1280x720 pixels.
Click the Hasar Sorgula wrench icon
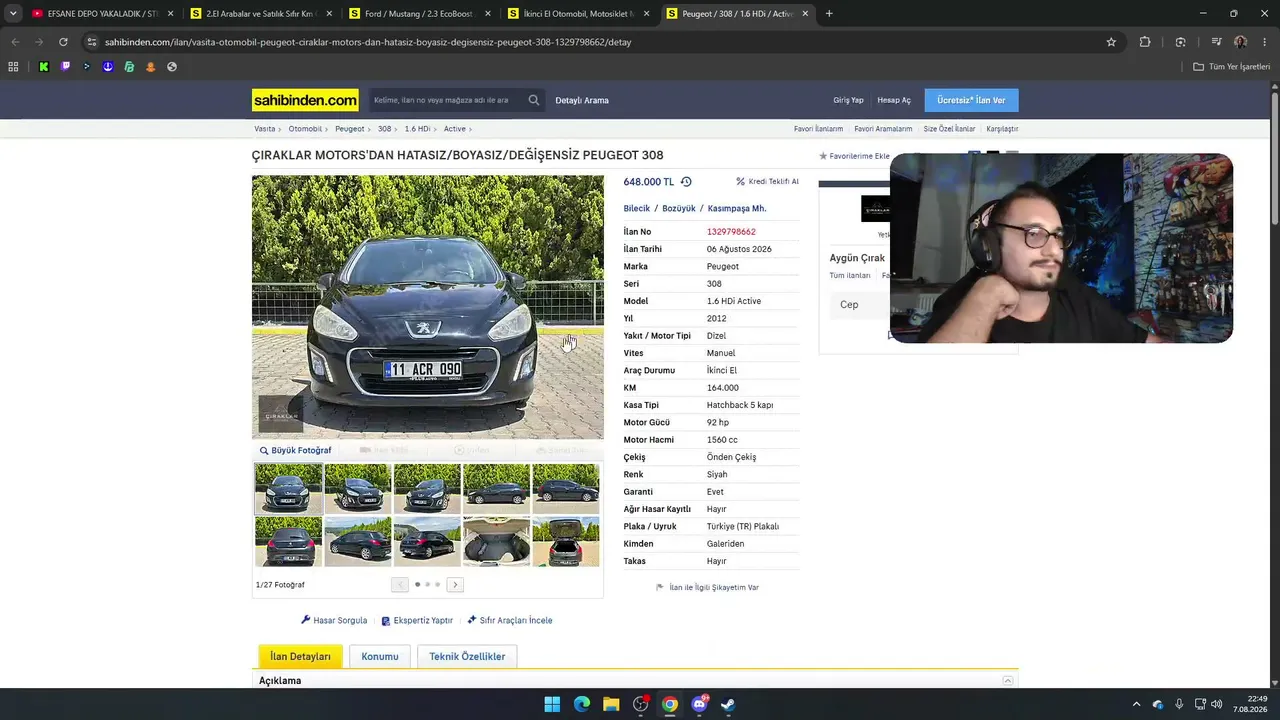click(x=306, y=620)
